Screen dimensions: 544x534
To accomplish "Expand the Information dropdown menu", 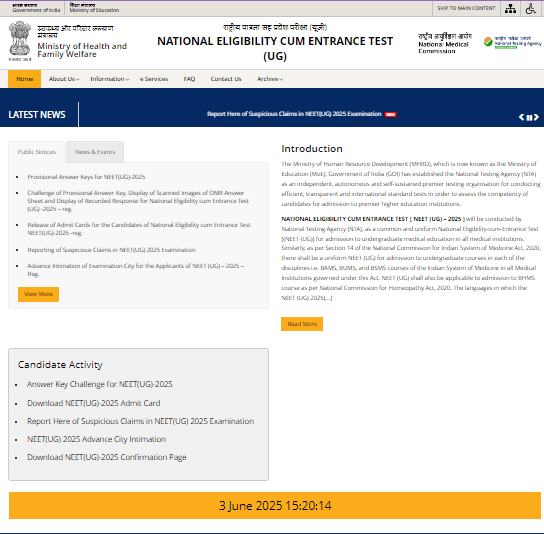I will [x=110, y=79].
